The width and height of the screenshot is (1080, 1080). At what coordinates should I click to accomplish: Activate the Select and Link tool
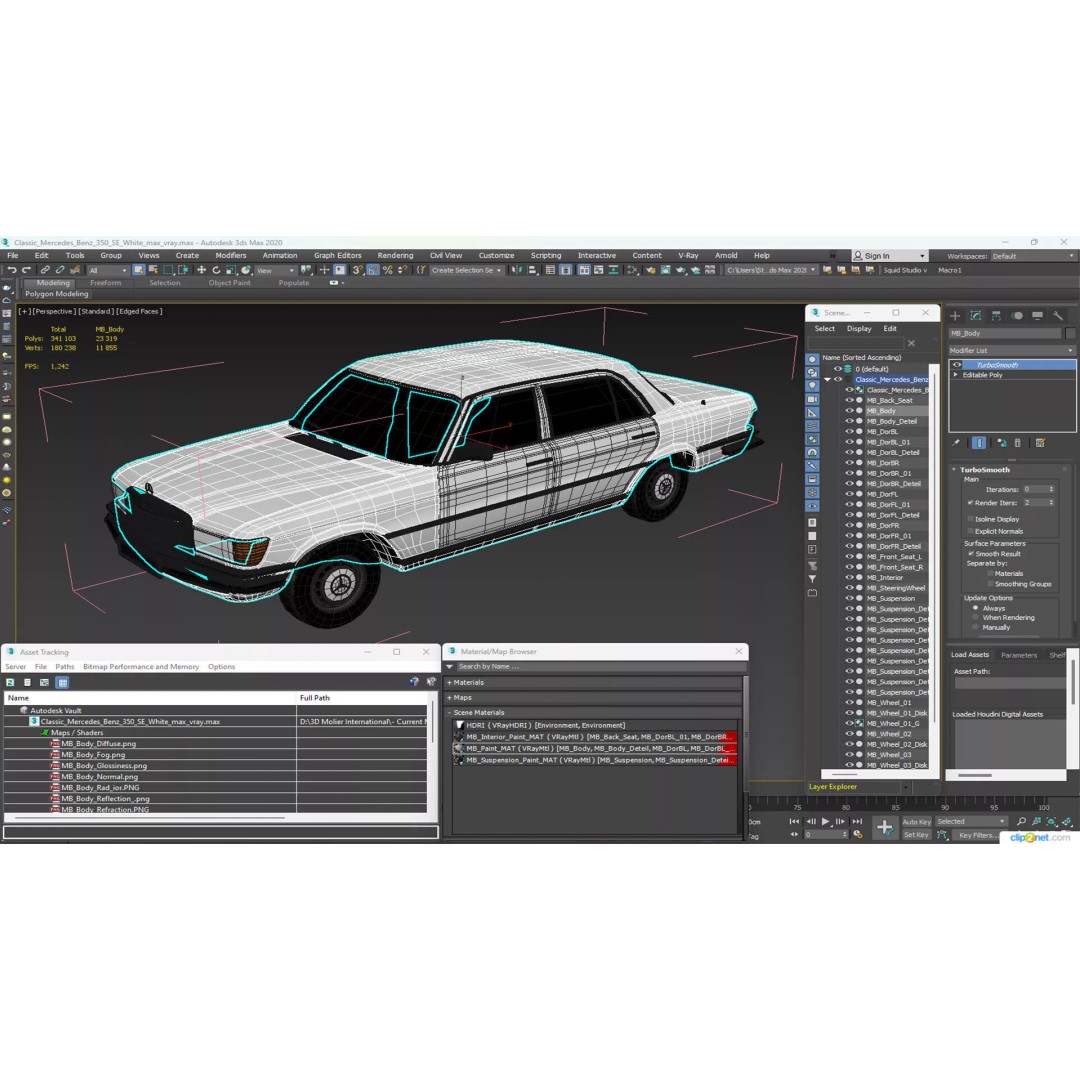click(x=45, y=270)
